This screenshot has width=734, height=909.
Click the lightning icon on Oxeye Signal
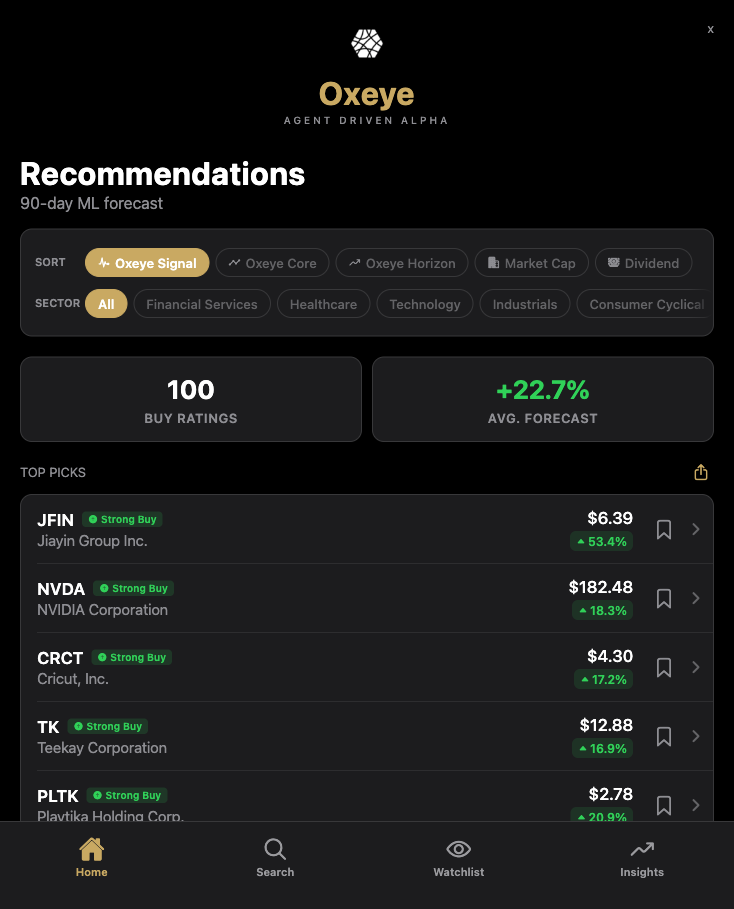(105, 262)
